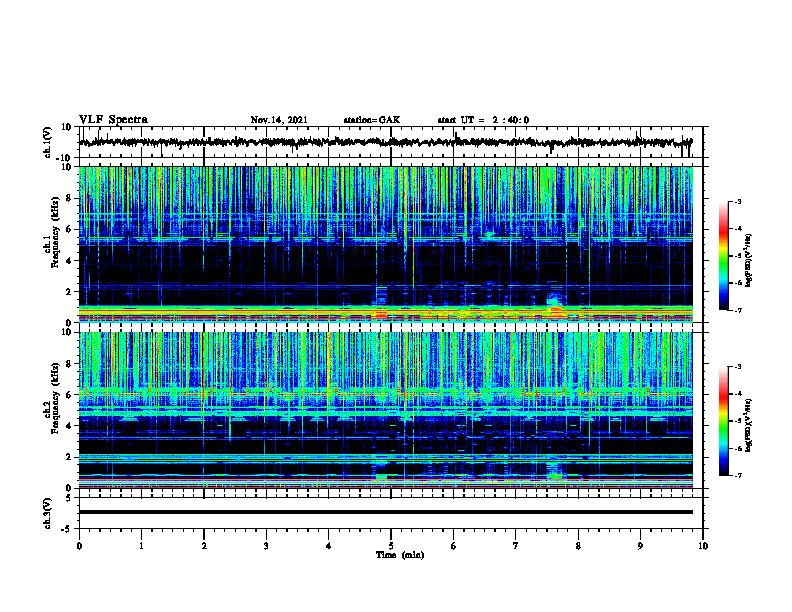The image size is (792, 612).
Task: Click the "ch.3(V)" axis label
Action: tap(48, 513)
